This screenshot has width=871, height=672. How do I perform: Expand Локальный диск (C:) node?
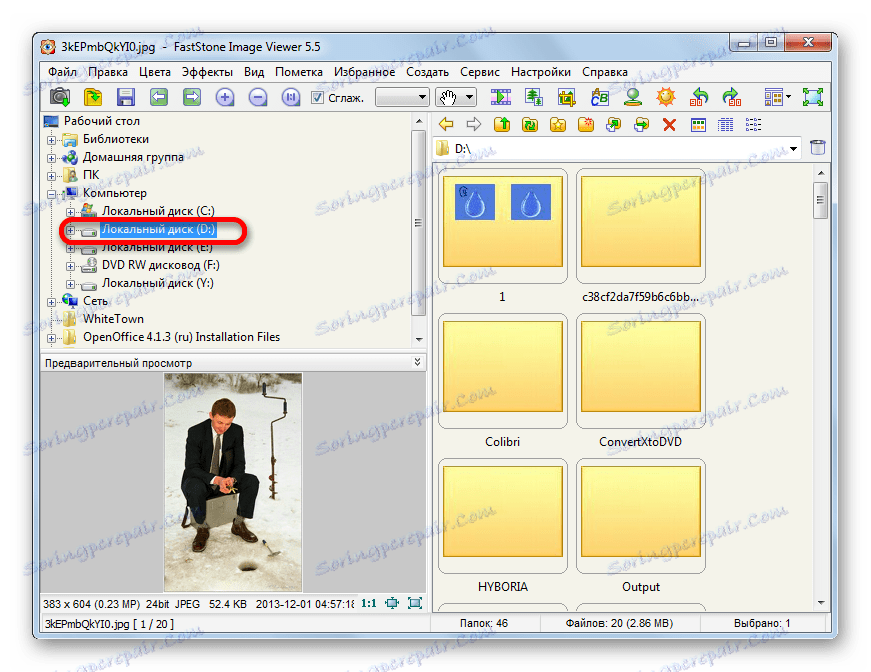tap(70, 212)
